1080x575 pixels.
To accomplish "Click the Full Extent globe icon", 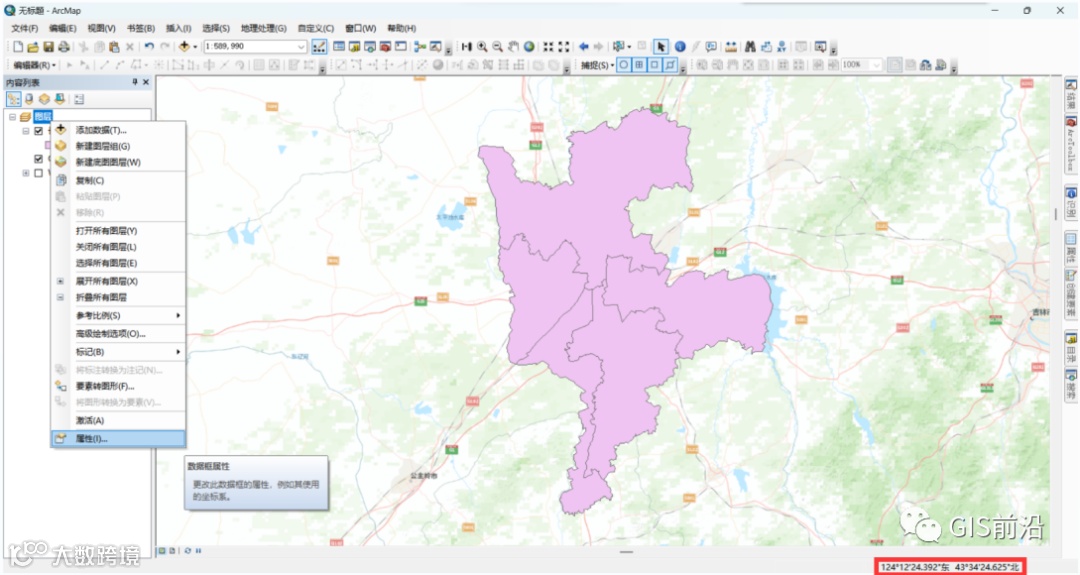I will point(529,47).
